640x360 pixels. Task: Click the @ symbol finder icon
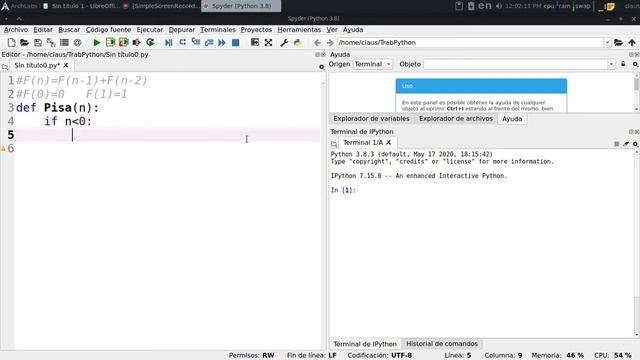click(78, 42)
